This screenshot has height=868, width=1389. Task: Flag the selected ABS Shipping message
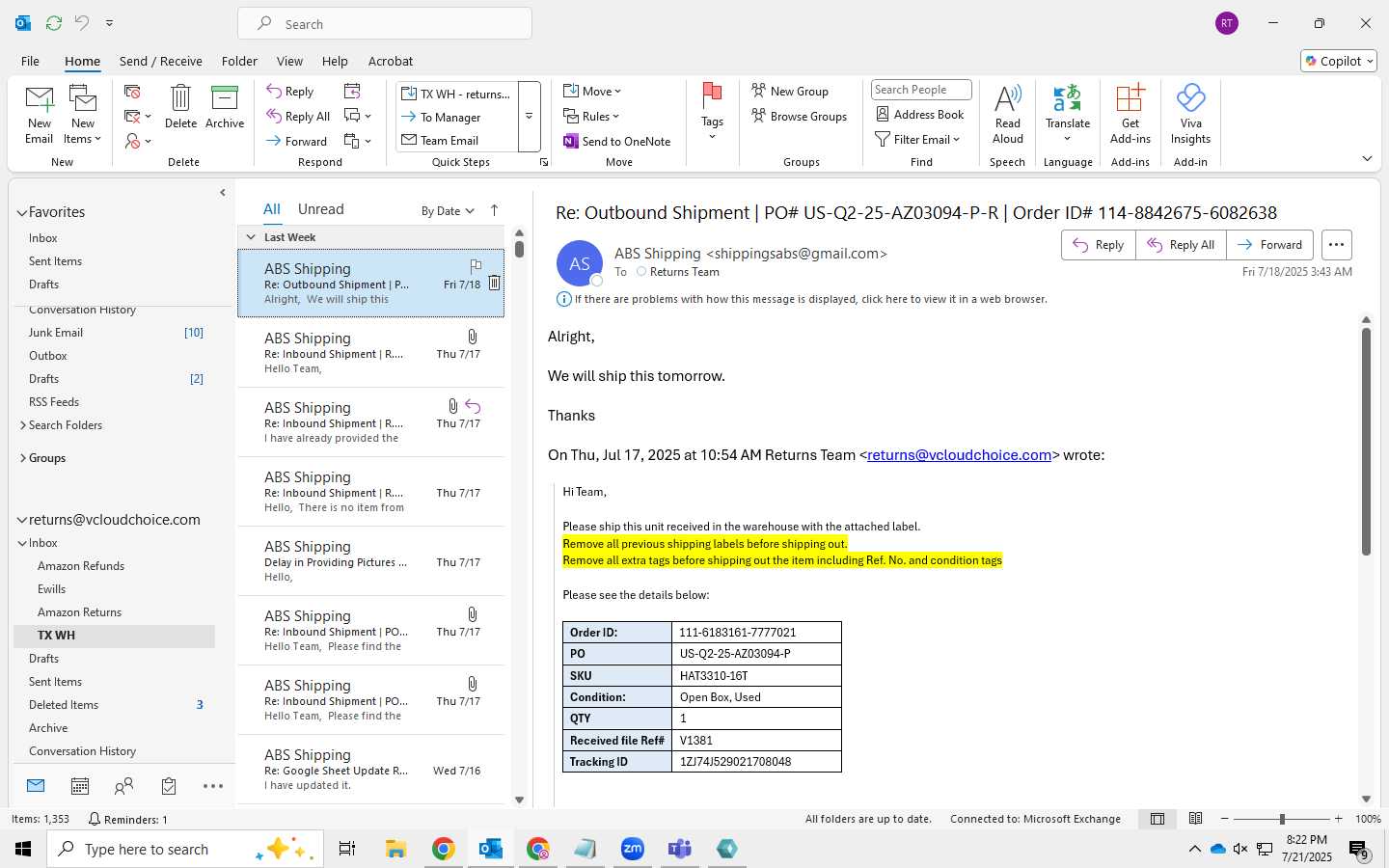[x=476, y=265]
